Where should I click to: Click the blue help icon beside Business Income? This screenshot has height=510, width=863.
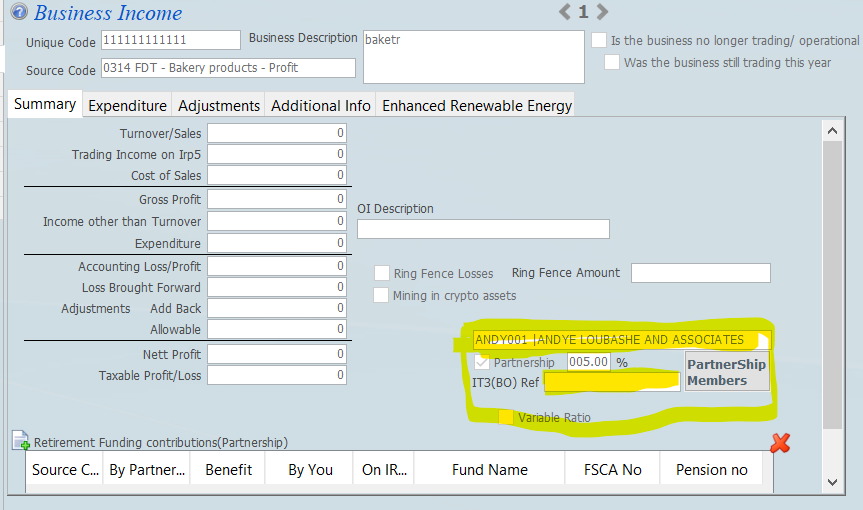(x=19, y=13)
